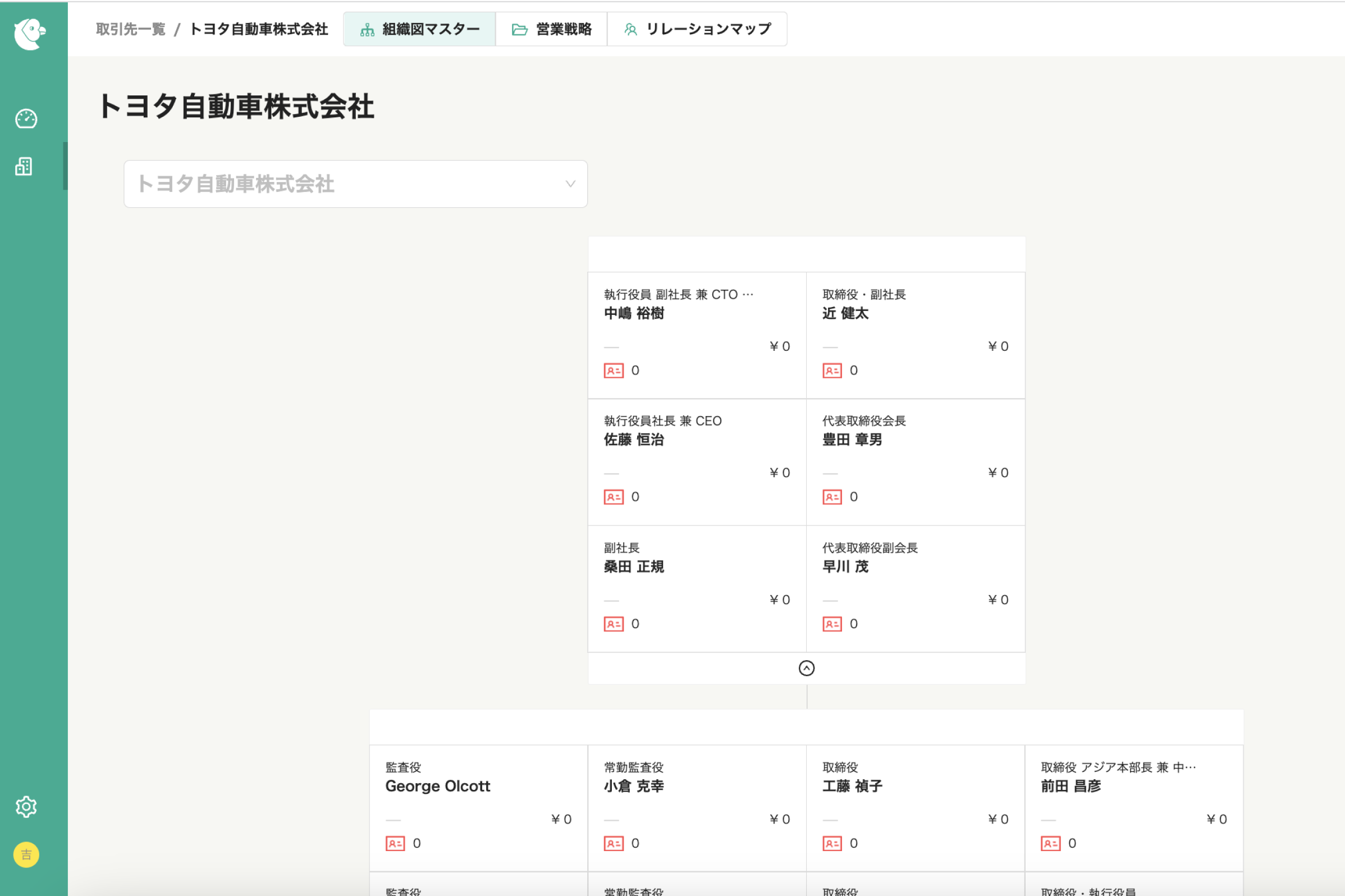Image resolution: width=1345 pixels, height=896 pixels.
Task: Click the title 執行役員 副社長 兼 CTO
Action: [678, 294]
